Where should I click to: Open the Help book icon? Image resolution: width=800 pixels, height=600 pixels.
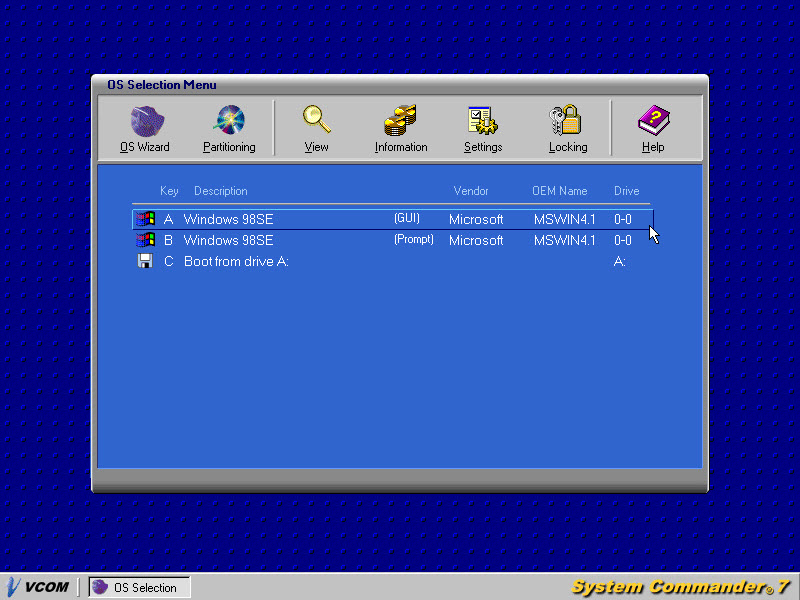(x=653, y=122)
